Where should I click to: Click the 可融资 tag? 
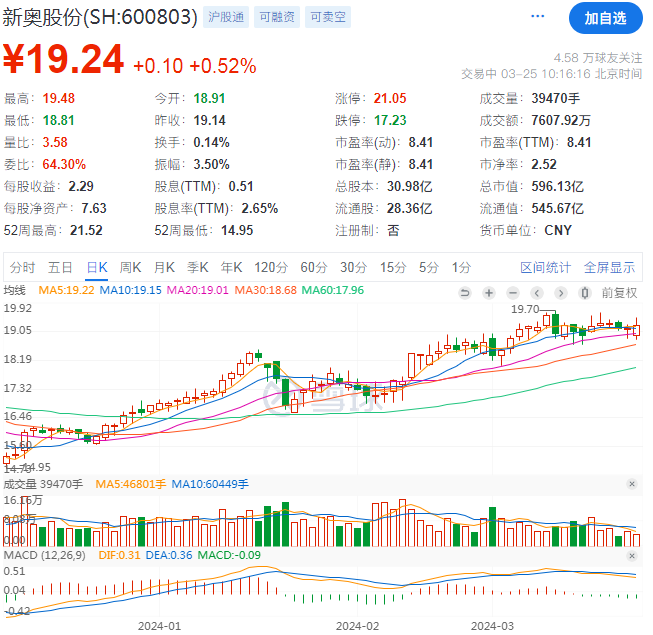pyautogui.click(x=277, y=17)
